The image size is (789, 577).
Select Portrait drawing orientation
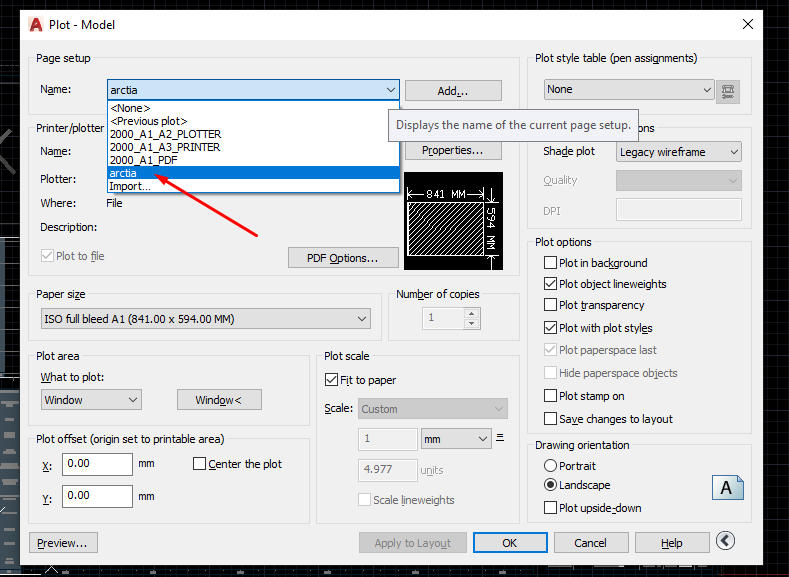[x=551, y=466]
